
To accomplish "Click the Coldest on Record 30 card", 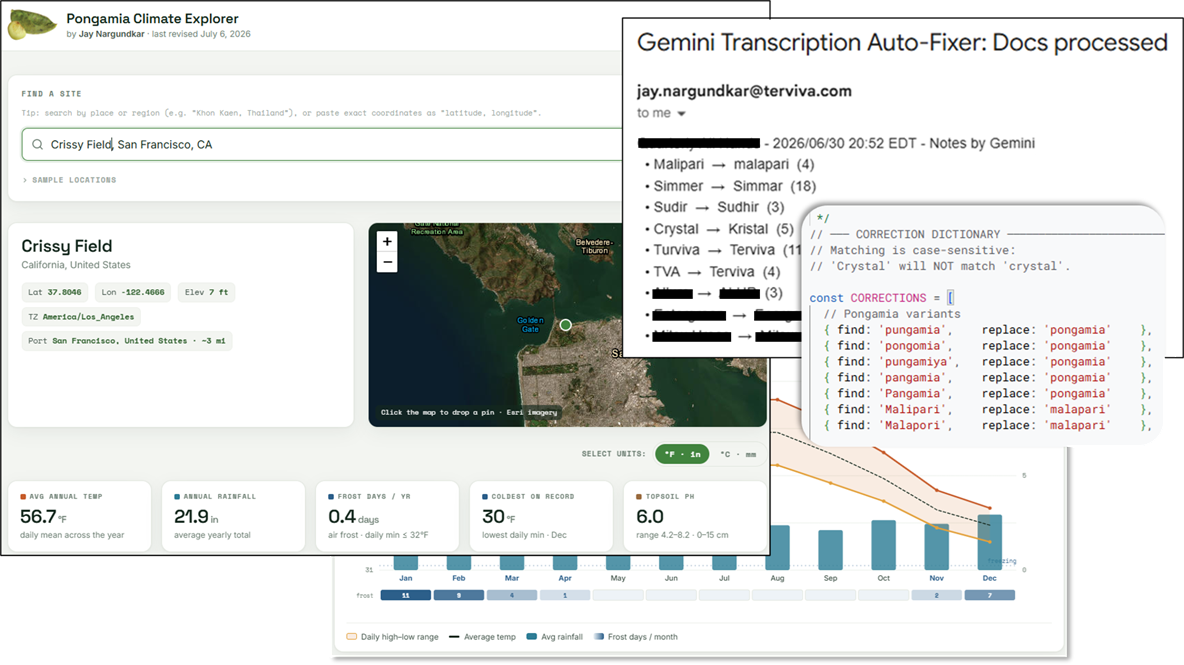I will 541,516.
